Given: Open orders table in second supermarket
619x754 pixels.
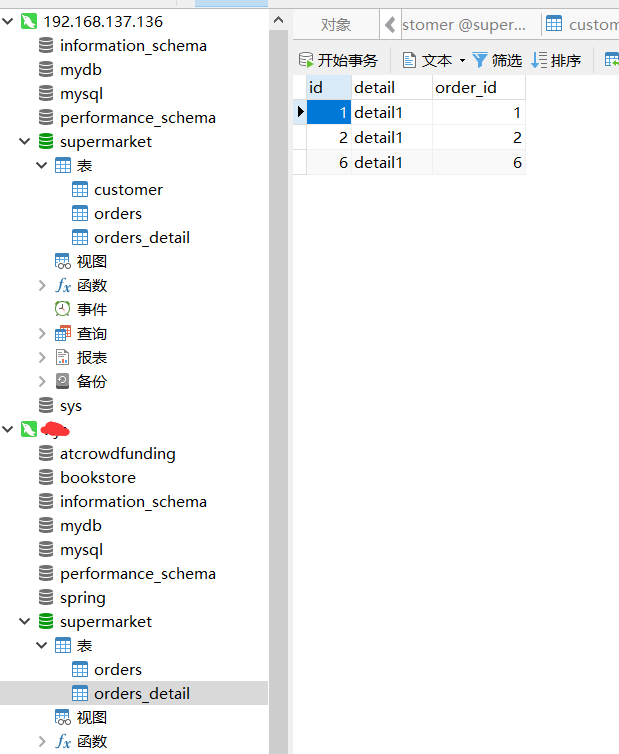Looking at the screenshot, I should [118, 670].
